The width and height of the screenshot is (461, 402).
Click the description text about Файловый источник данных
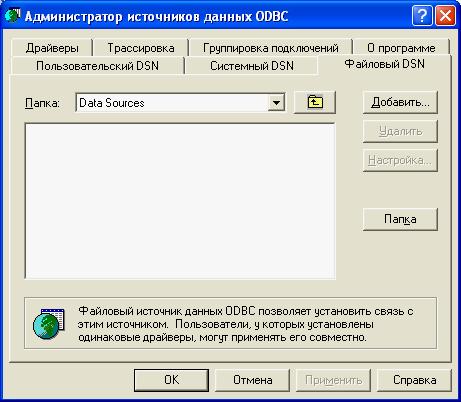[246, 324]
